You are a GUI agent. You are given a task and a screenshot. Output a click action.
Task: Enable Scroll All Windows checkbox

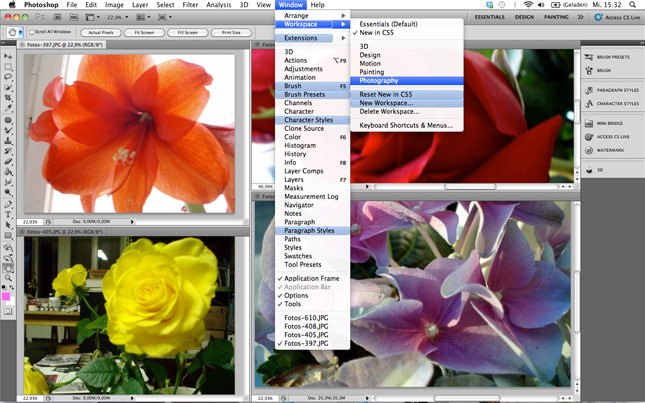pos(32,32)
